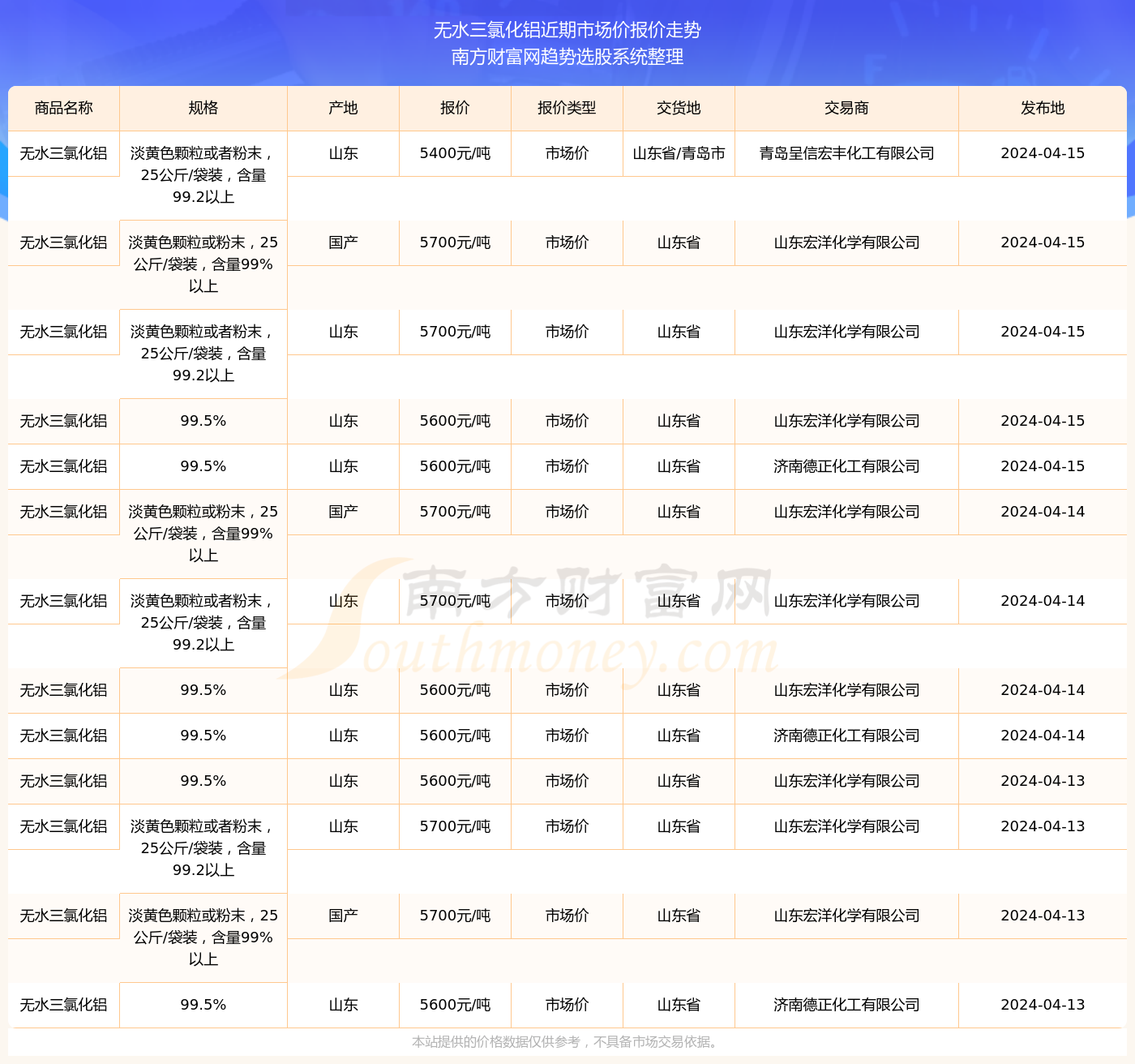
Task: Click 市场价 in the 5400元/吨 row
Action: [x=567, y=153]
